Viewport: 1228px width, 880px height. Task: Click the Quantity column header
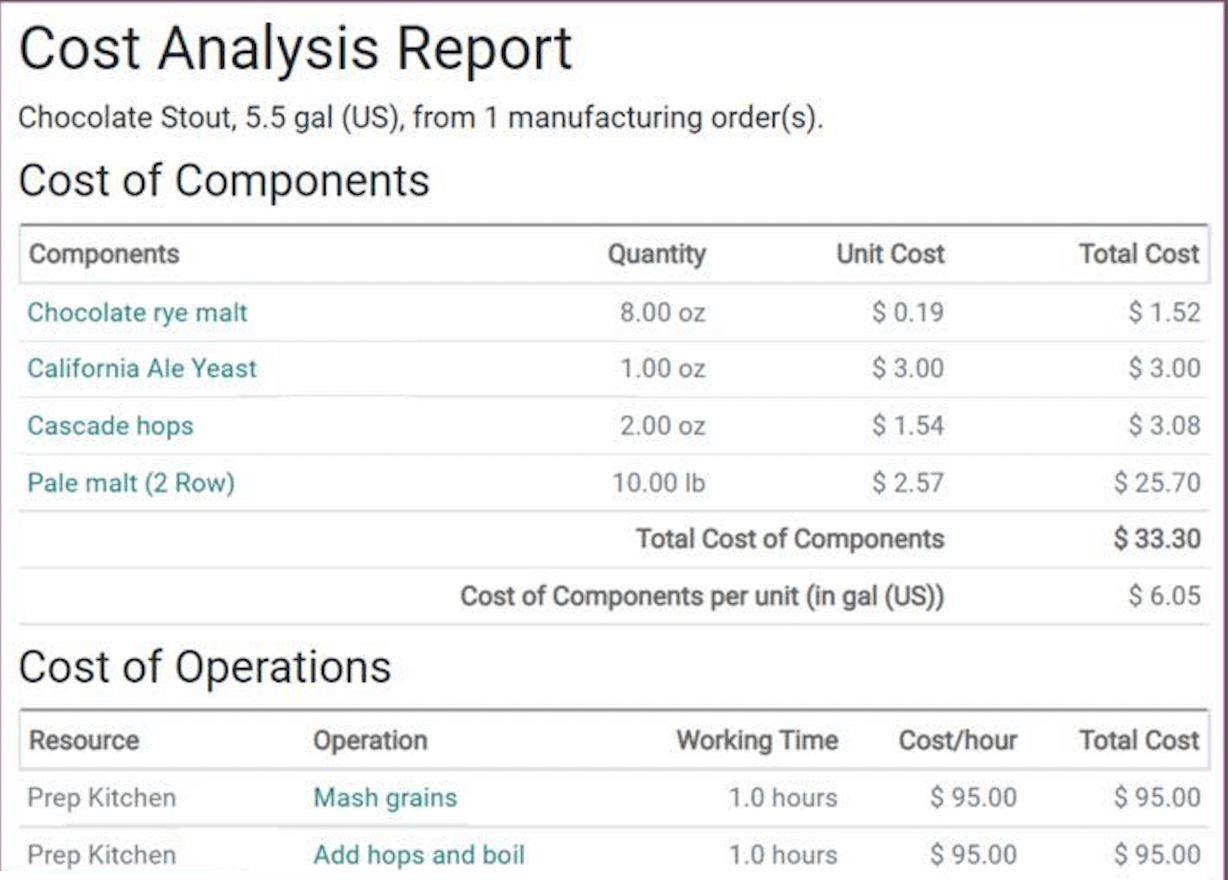[x=656, y=255]
